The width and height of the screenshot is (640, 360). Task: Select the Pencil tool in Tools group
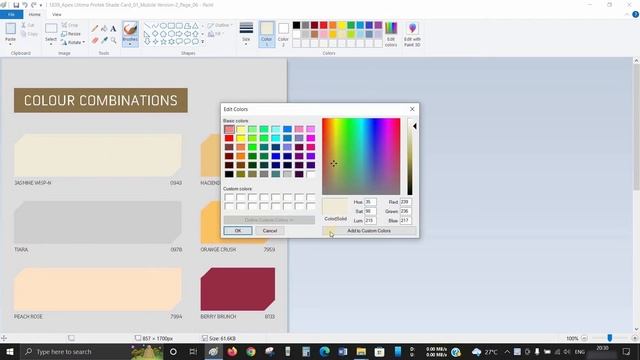click(x=95, y=29)
